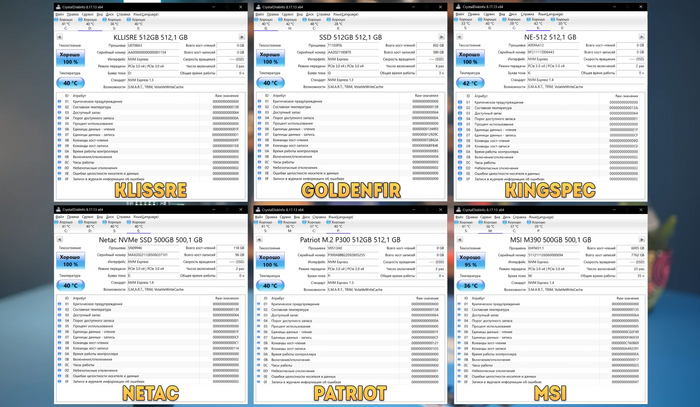Click previous-disk arrow in NE-512 window
The image size is (700, 407).
pyautogui.click(x=459, y=37)
